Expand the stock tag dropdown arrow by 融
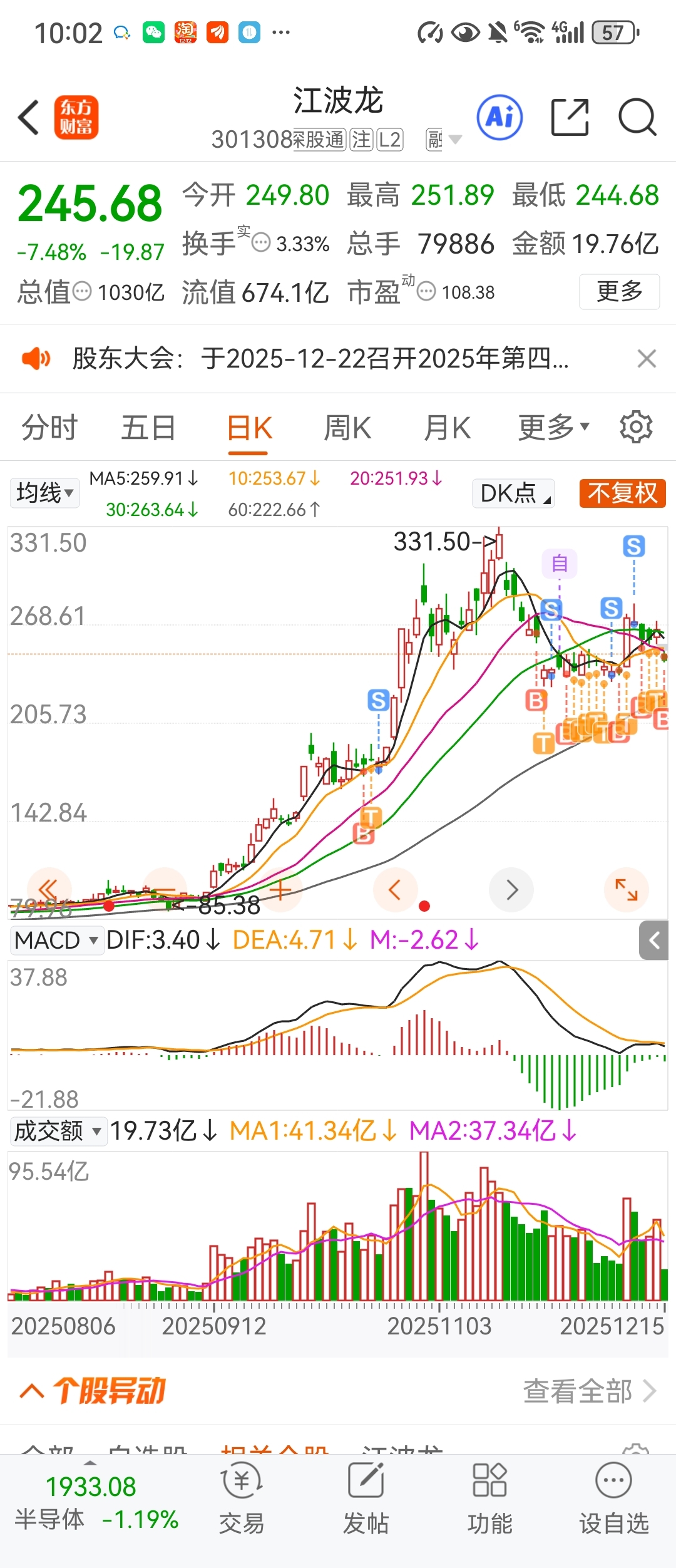This screenshot has width=676, height=1568. click(456, 139)
